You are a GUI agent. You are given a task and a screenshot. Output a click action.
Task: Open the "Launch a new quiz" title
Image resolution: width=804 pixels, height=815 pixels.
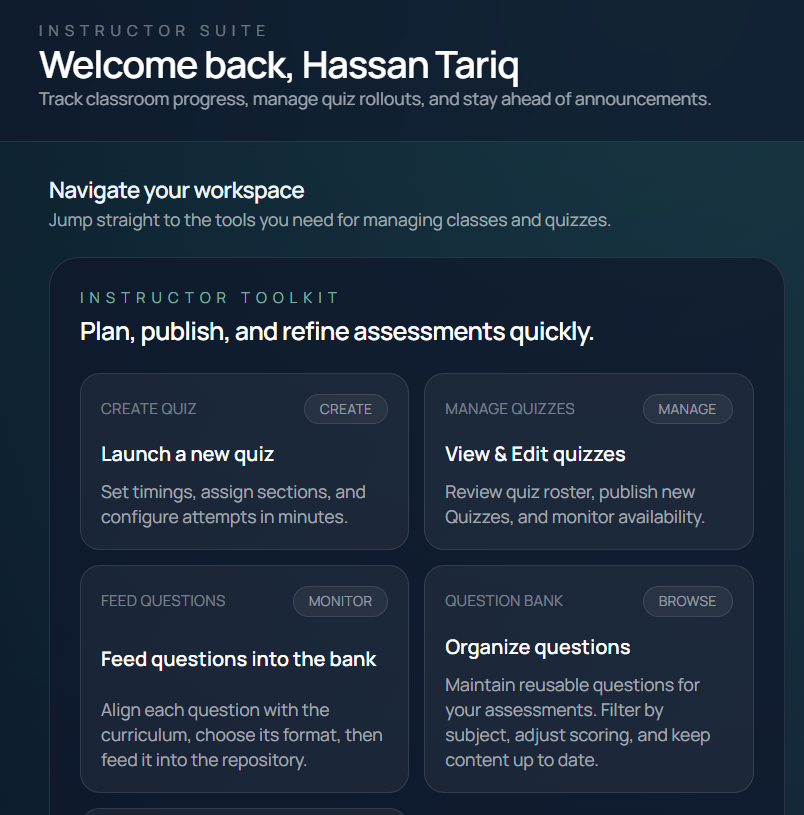(187, 454)
